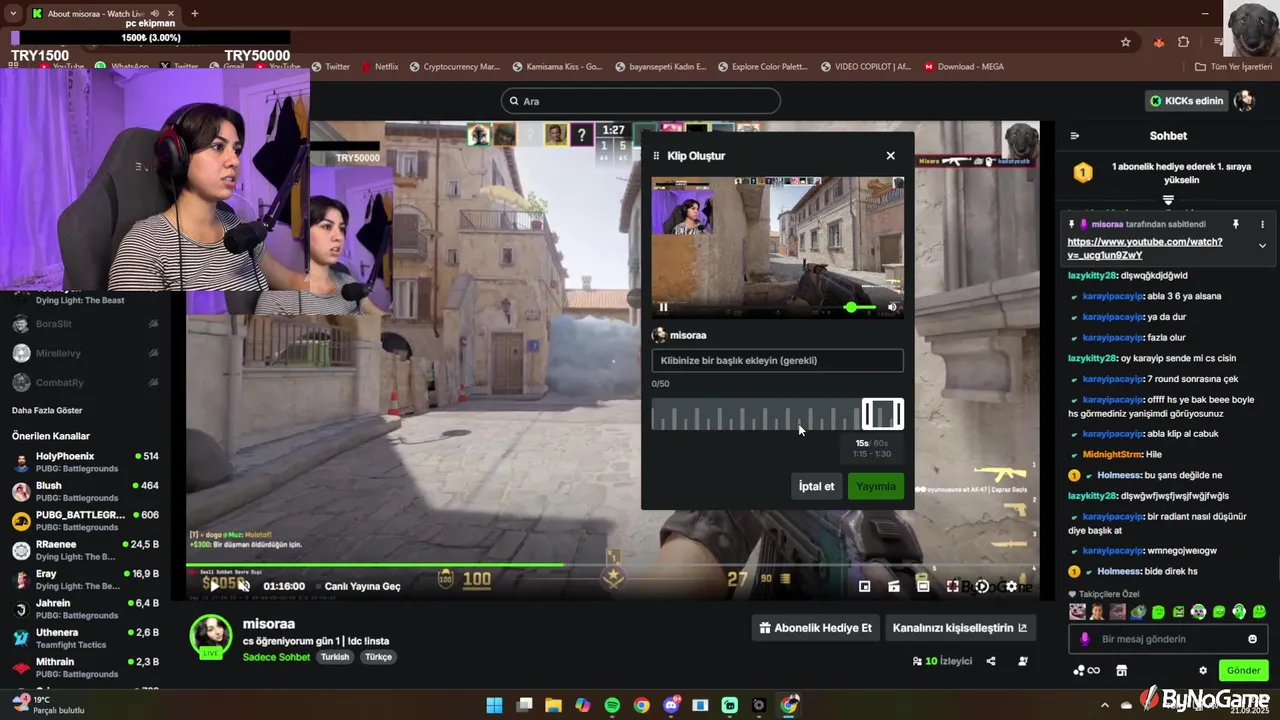The width and height of the screenshot is (1280, 720).
Task: Click the Bir mesaj gönderin field
Action: [1168, 639]
